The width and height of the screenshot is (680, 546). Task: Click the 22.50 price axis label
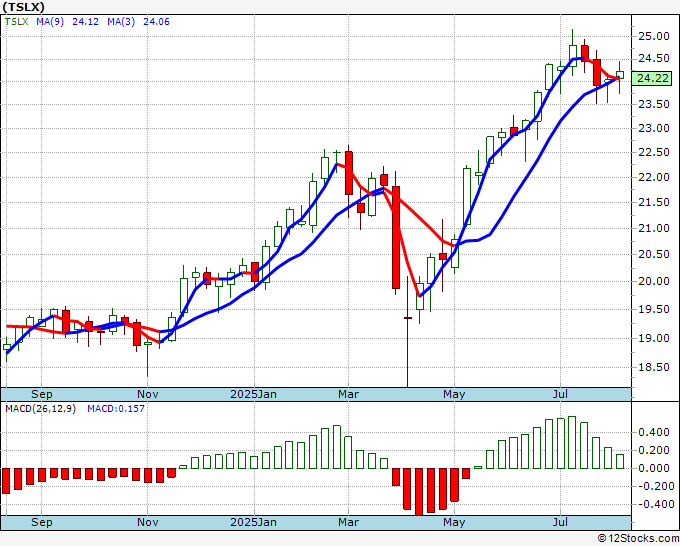[654, 152]
